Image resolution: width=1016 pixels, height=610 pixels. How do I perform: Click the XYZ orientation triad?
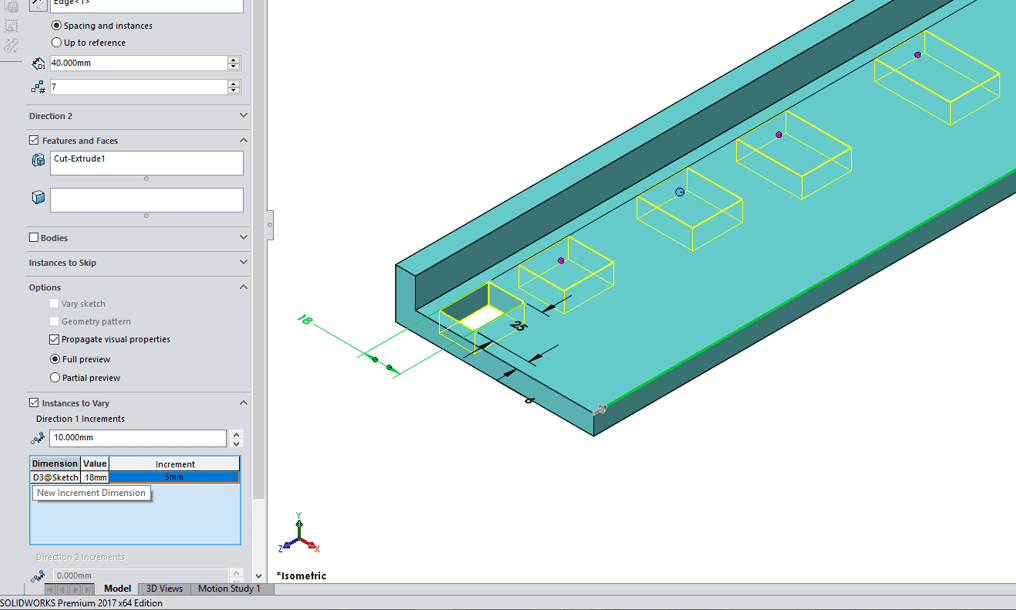coord(299,537)
